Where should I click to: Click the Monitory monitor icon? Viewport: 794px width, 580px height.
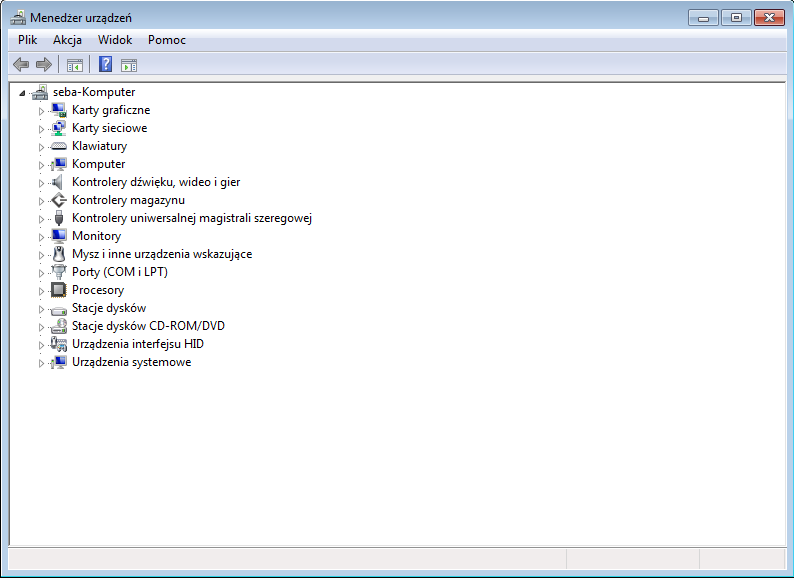tap(59, 236)
